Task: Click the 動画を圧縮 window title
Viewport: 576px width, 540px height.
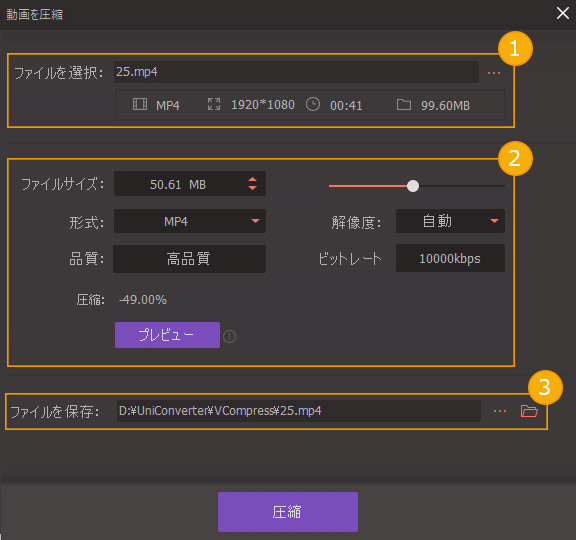Action: click(x=35, y=15)
